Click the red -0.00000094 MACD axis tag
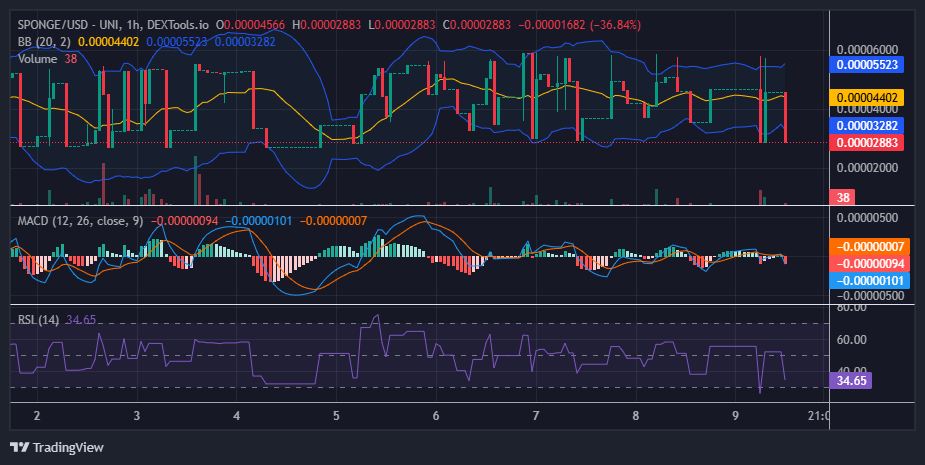Image resolution: width=925 pixels, height=465 pixels. [870, 263]
